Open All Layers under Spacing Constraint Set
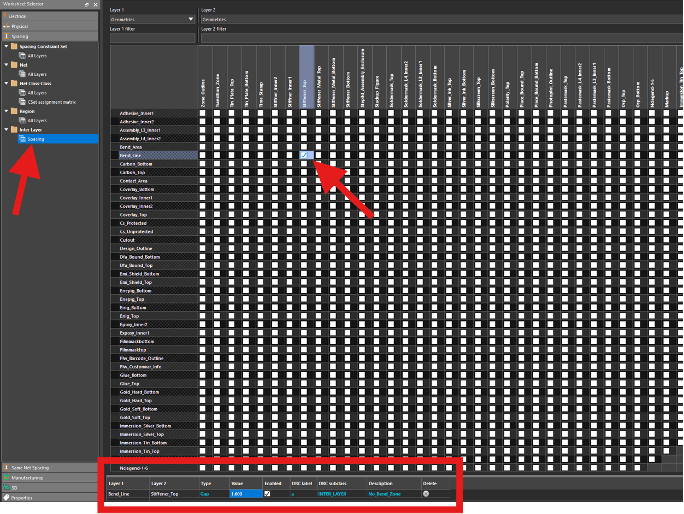 pos(37,56)
